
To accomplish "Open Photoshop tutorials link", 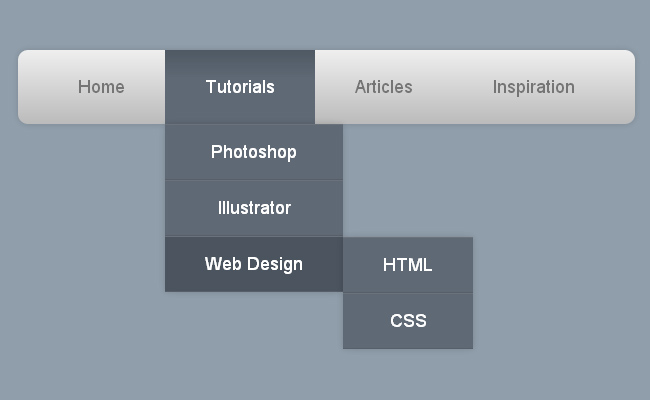I will 254,152.
